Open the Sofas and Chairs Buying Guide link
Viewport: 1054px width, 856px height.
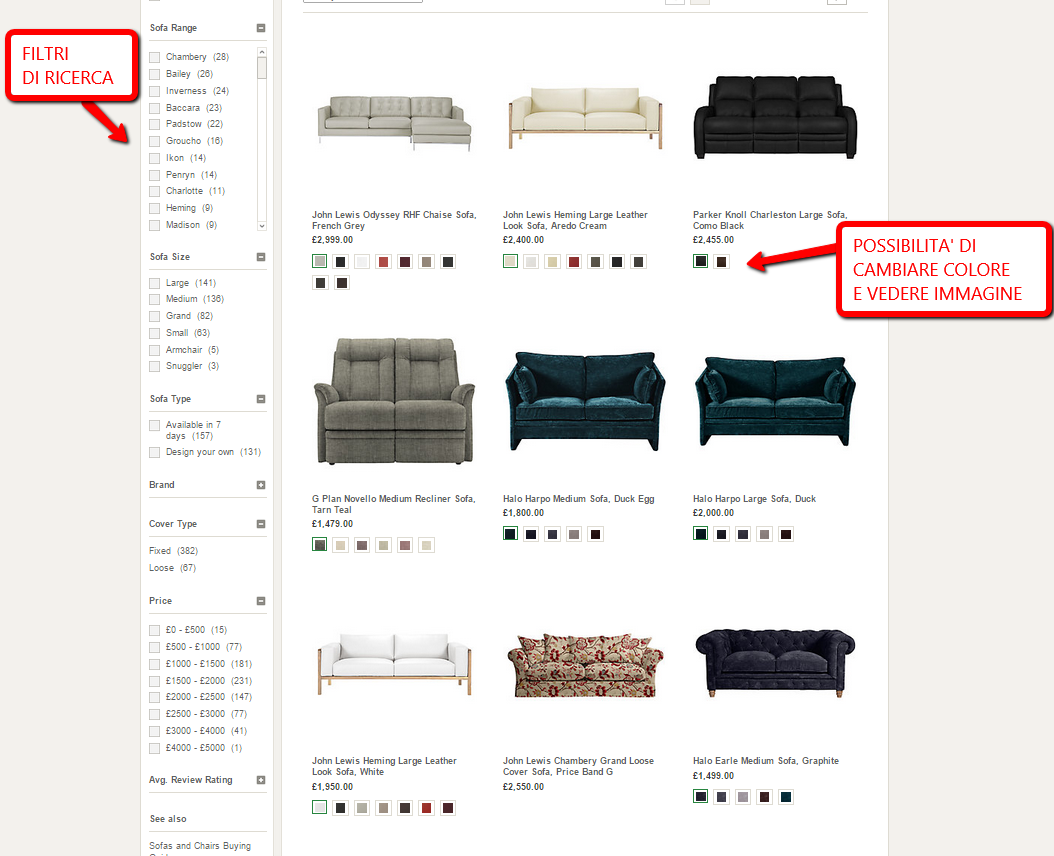click(x=200, y=846)
